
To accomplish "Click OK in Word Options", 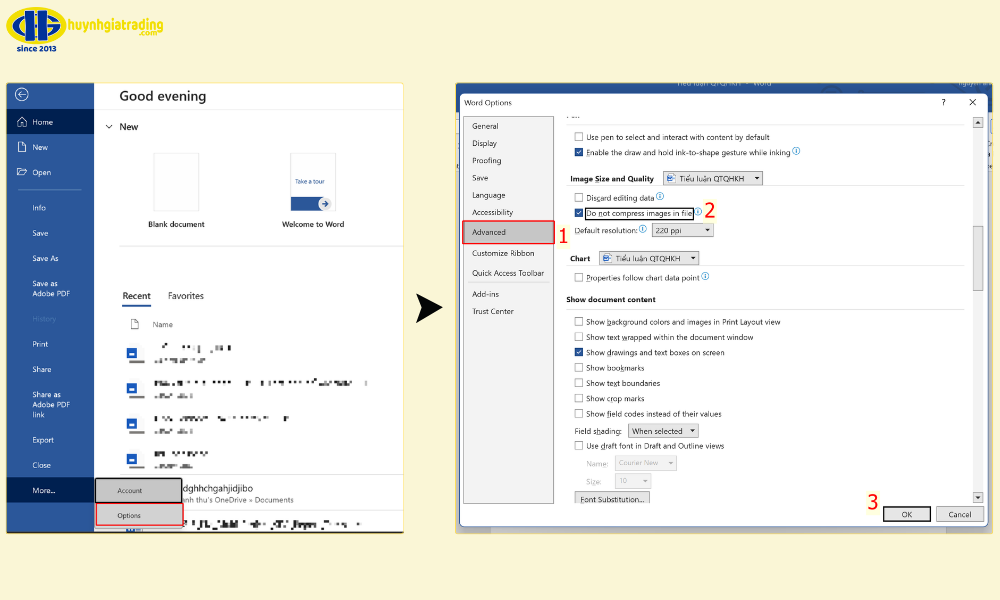I will click(x=906, y=514).
